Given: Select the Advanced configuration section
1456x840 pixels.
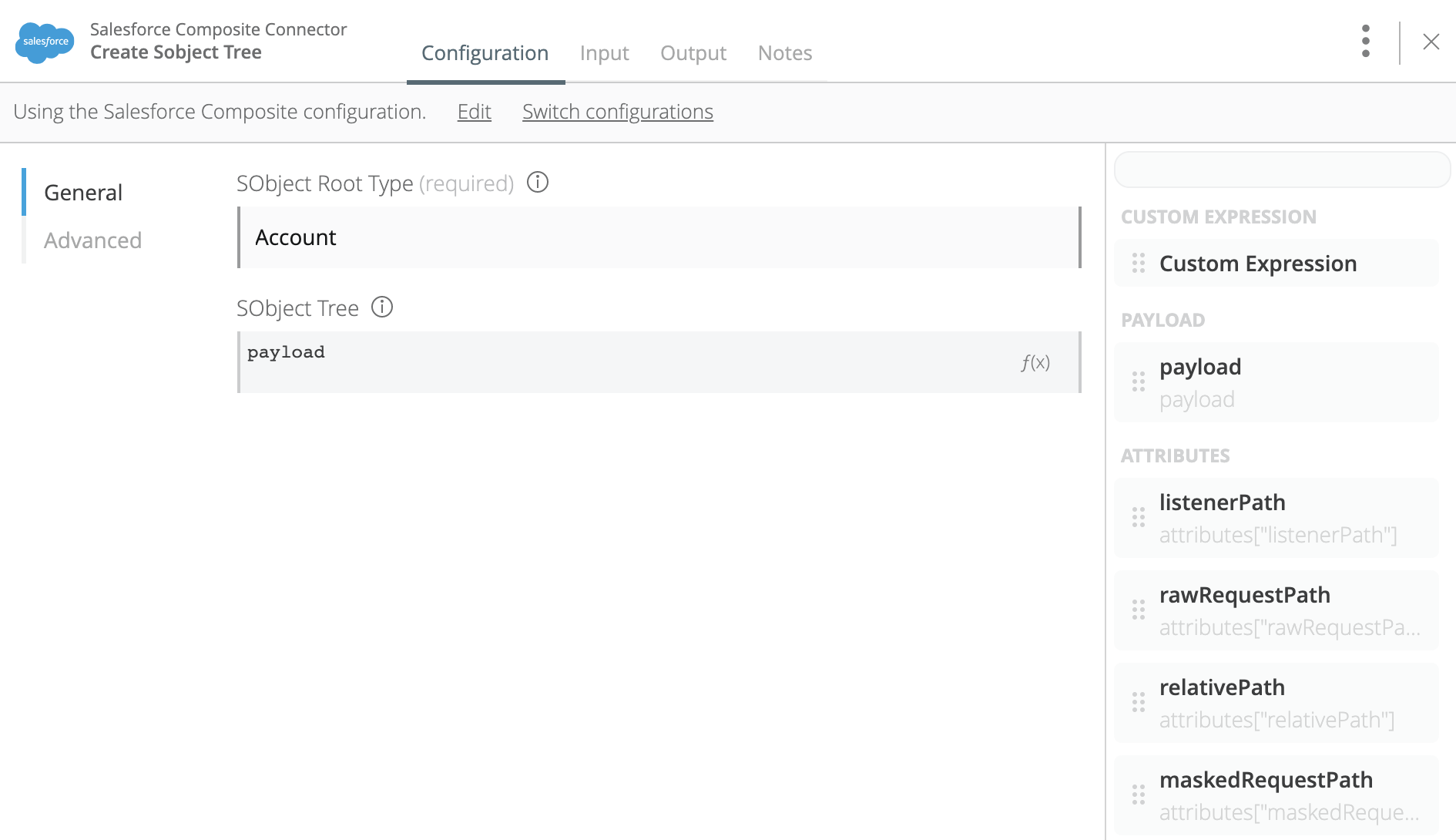Looking at the screenshot, I should [92, 240].
